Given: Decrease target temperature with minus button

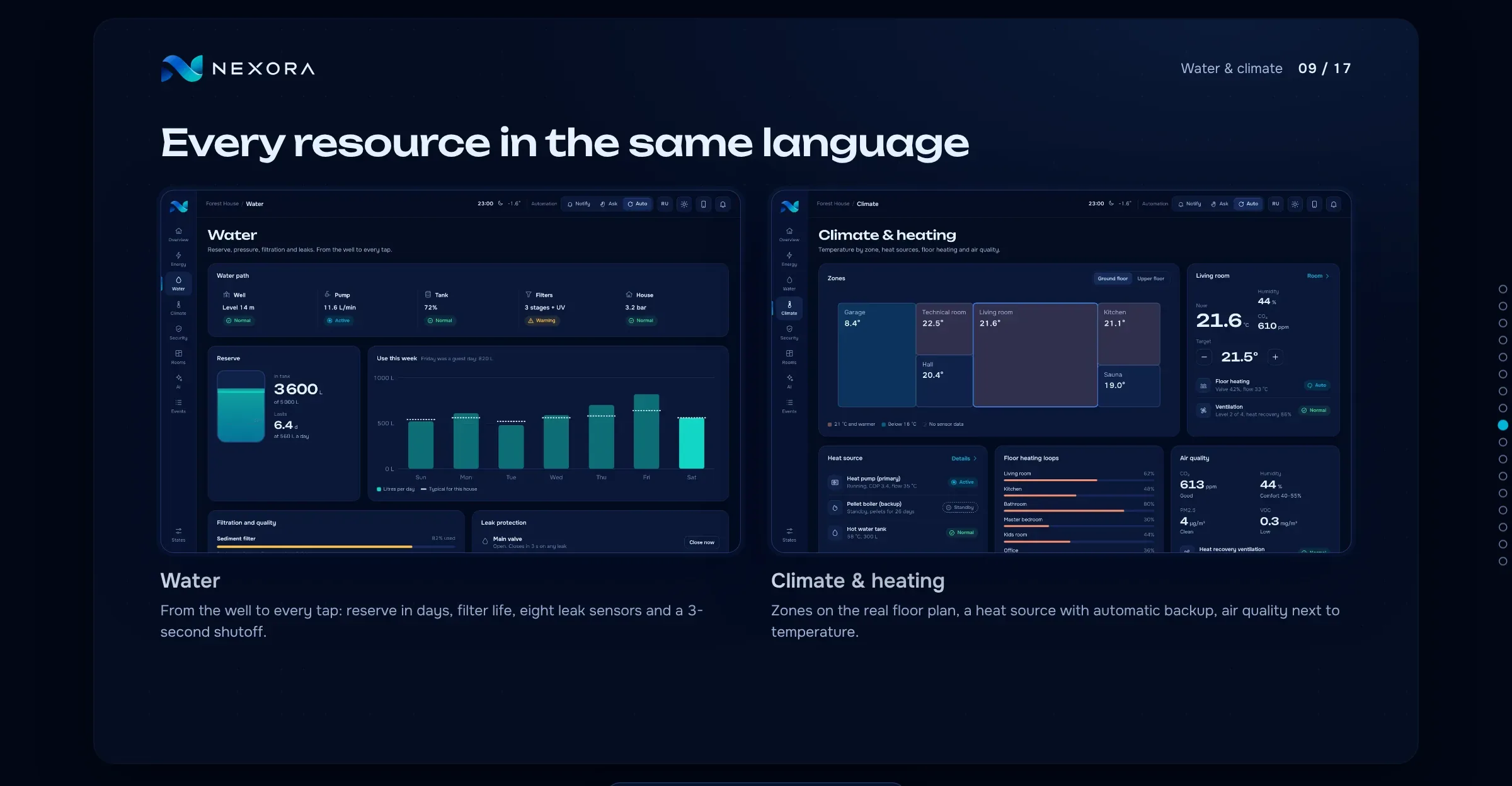Looking at the screenshot, I should pyautogui.click(x=1204, y=357).
